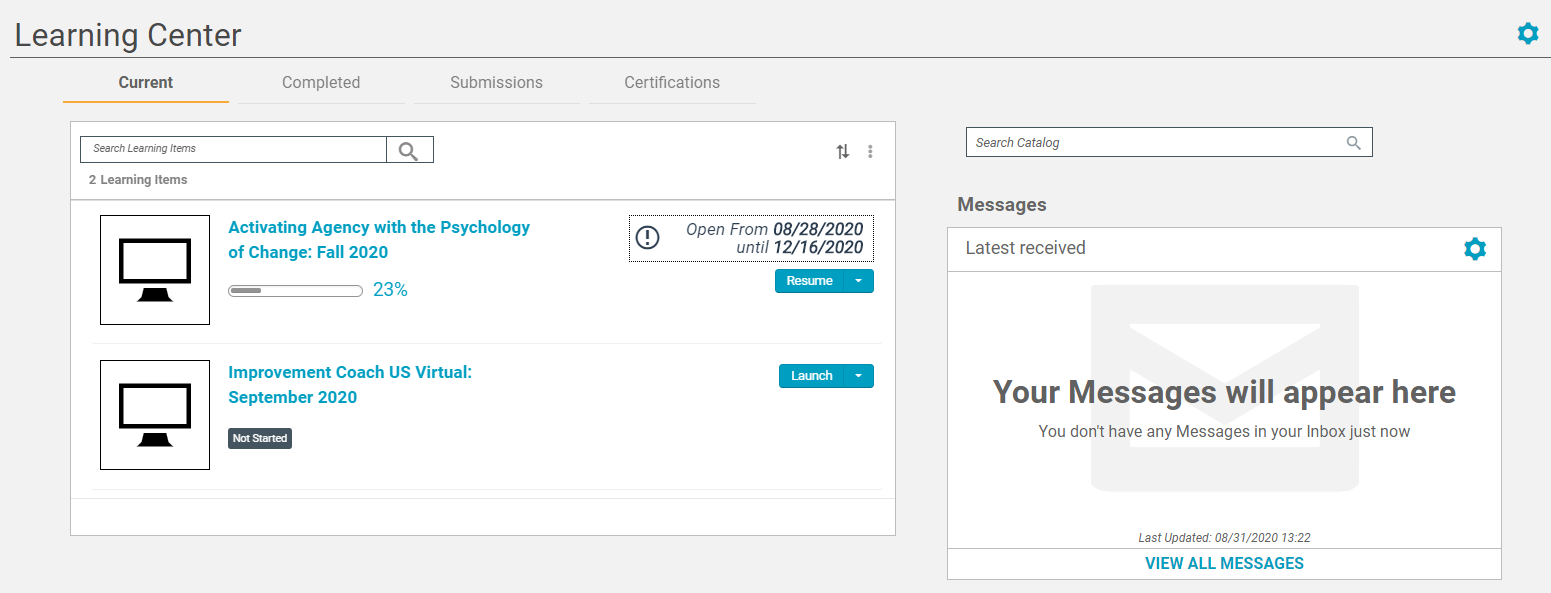
Task: Click the Last Updated 08/31/2020 13:22 text
Action: (1224, 538)
